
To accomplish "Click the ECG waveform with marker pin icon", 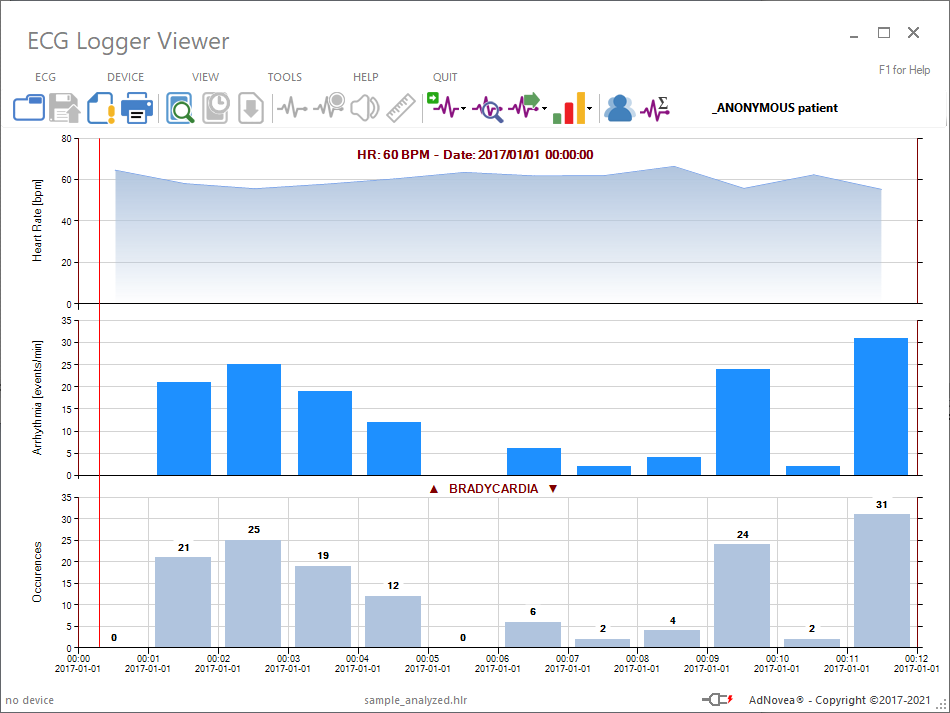I will [x=329, y=106].
